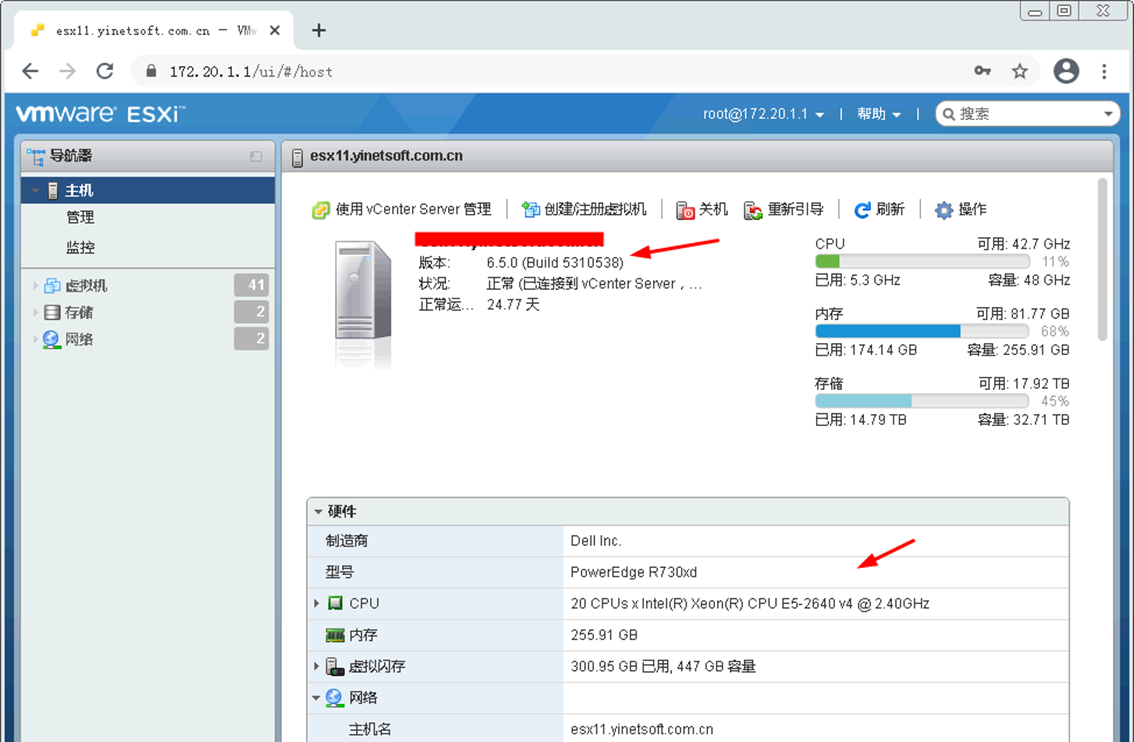
Task: Go back to the previous browser page
Action: pyautogui.click(x=30, y=71)
